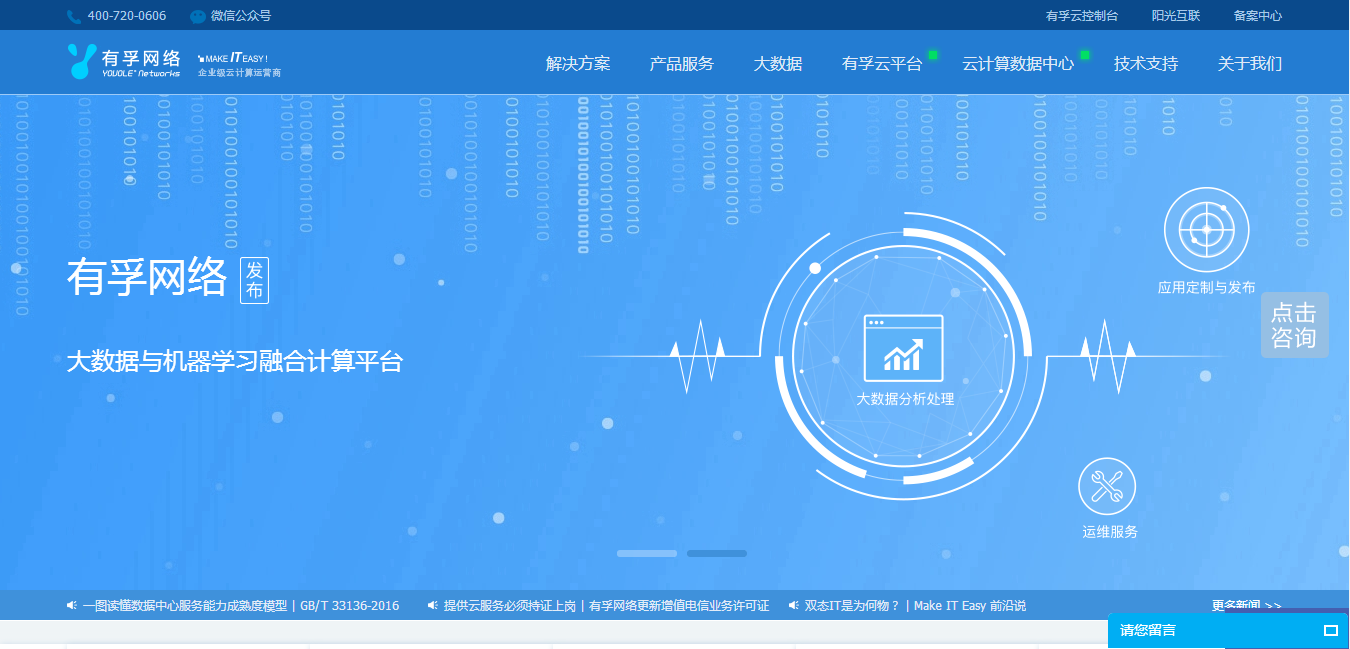The width and height of the screenshot is (1350, 649).
Task: Open the 阳光互联 link
Action: 1176,16
